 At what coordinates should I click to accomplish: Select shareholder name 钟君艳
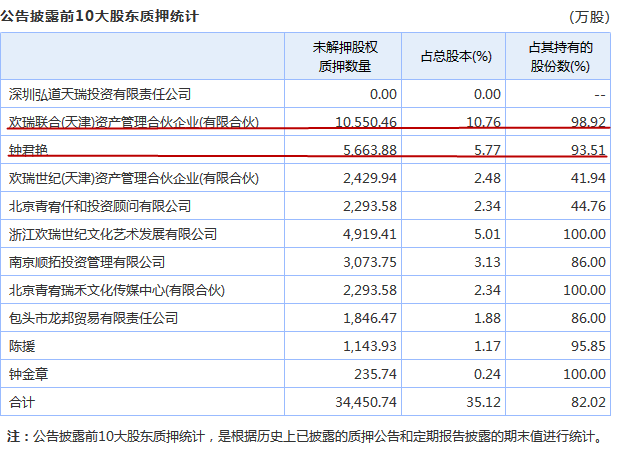[28, 150]
